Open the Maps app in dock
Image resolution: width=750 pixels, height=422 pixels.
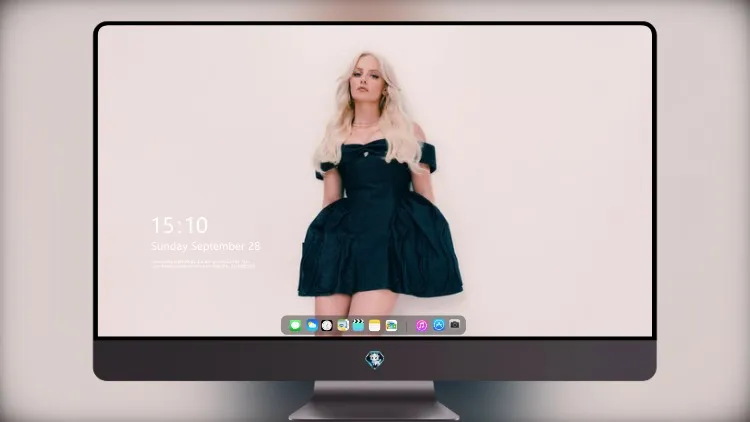click(x=343, y=325)
